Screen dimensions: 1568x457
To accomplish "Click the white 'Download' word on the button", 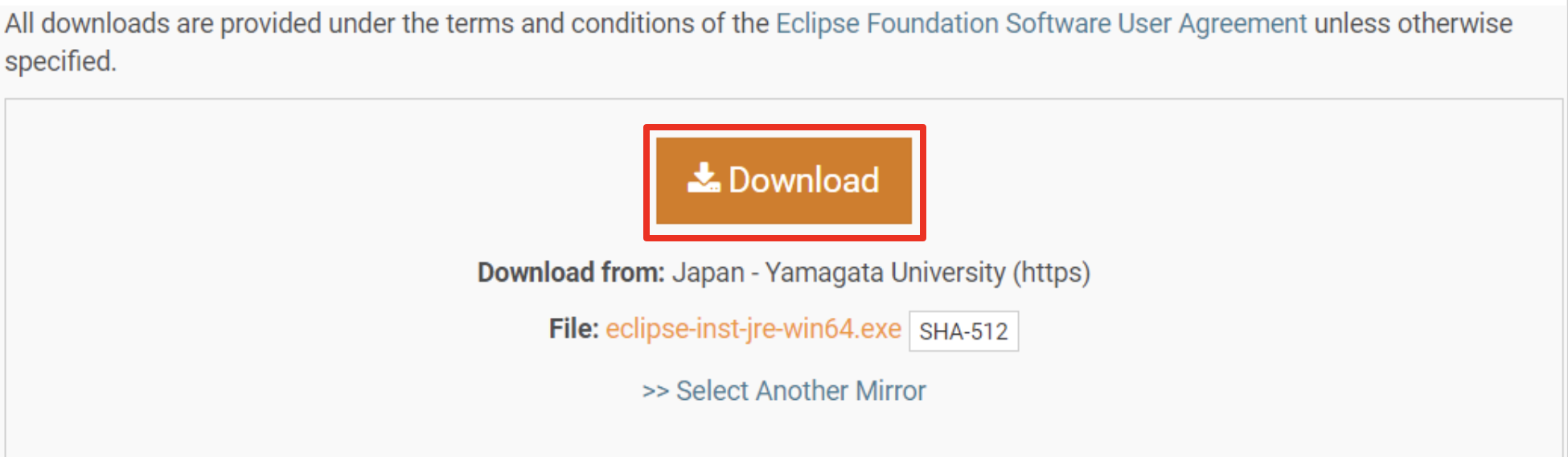I will [x=803, y=180].
